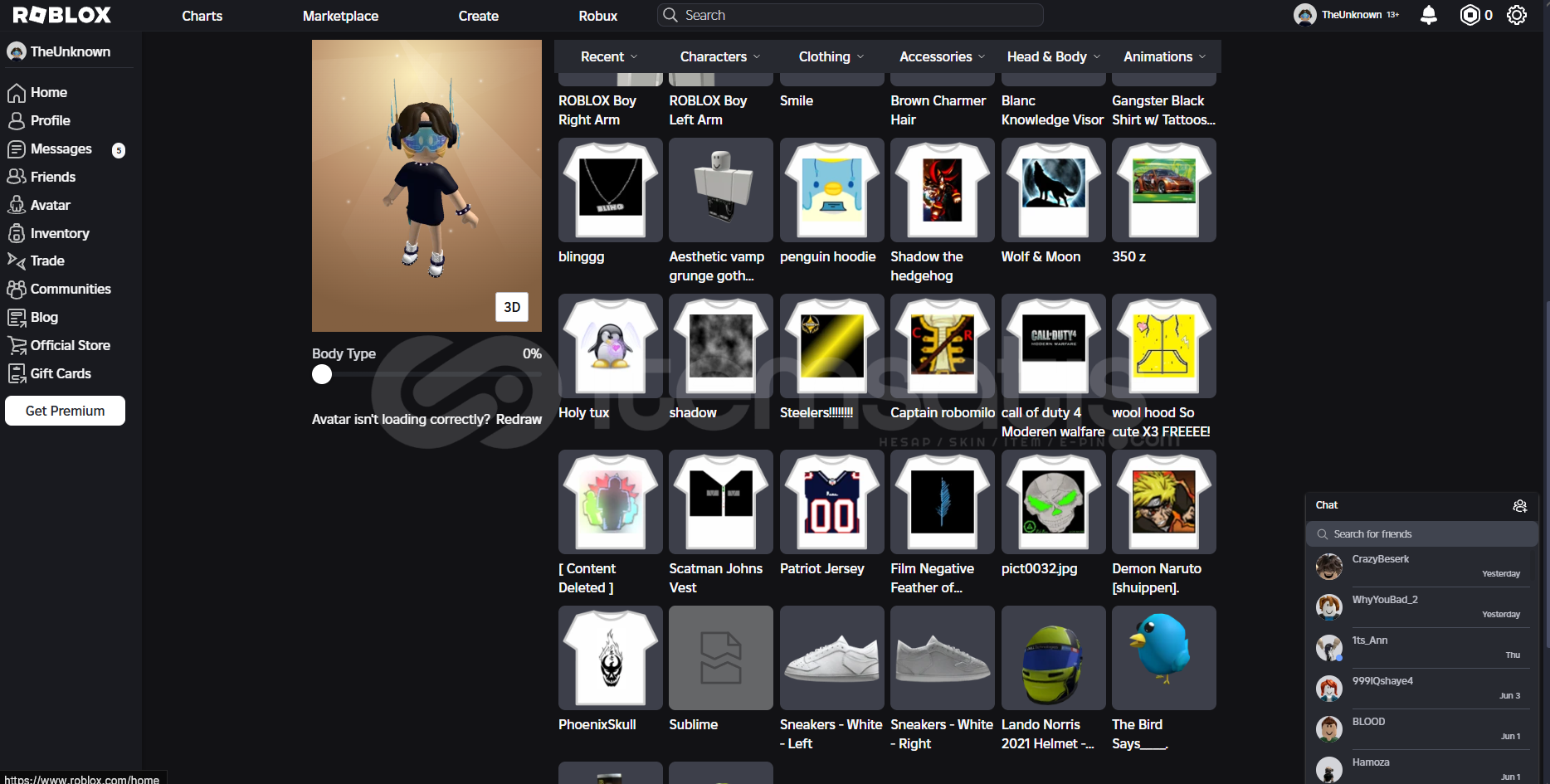Click the Patriot Jersey item name

[x=822, y=568]
